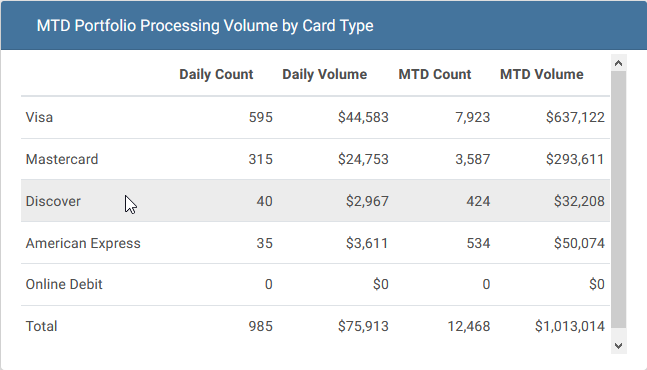This screenshot has width=647, height=370.
Task: Click American Express daily count 35
Action: point(264,243)
